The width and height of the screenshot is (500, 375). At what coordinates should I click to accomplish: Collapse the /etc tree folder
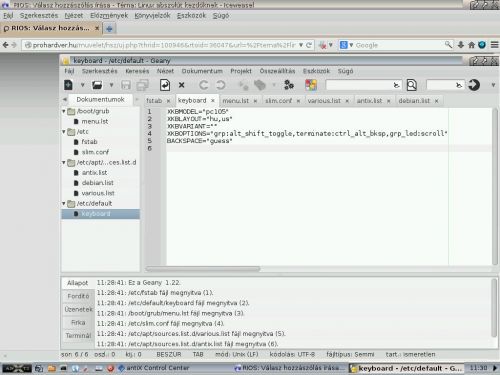(x=64, y=132)
